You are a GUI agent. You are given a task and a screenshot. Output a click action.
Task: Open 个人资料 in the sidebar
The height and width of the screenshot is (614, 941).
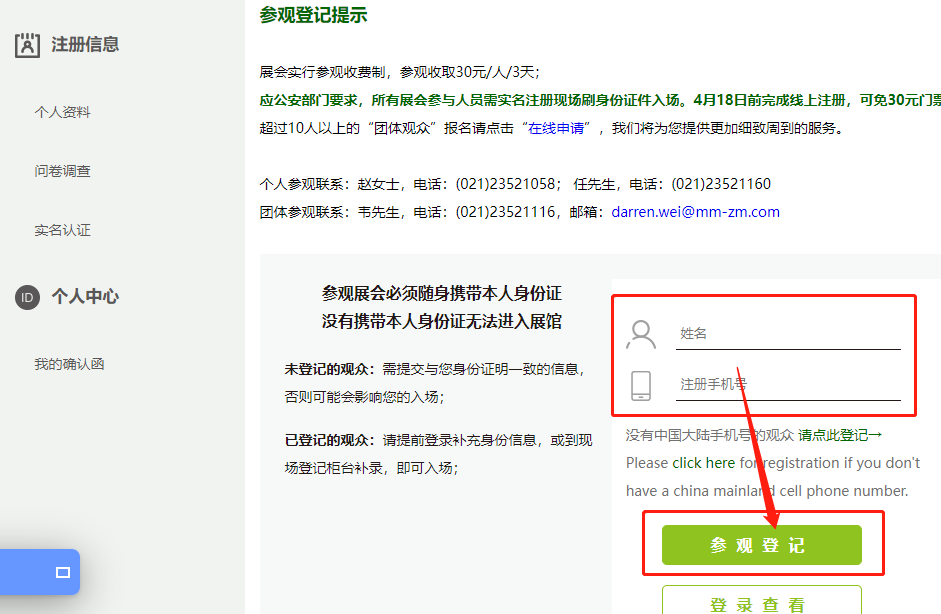[x=62, y=112]
